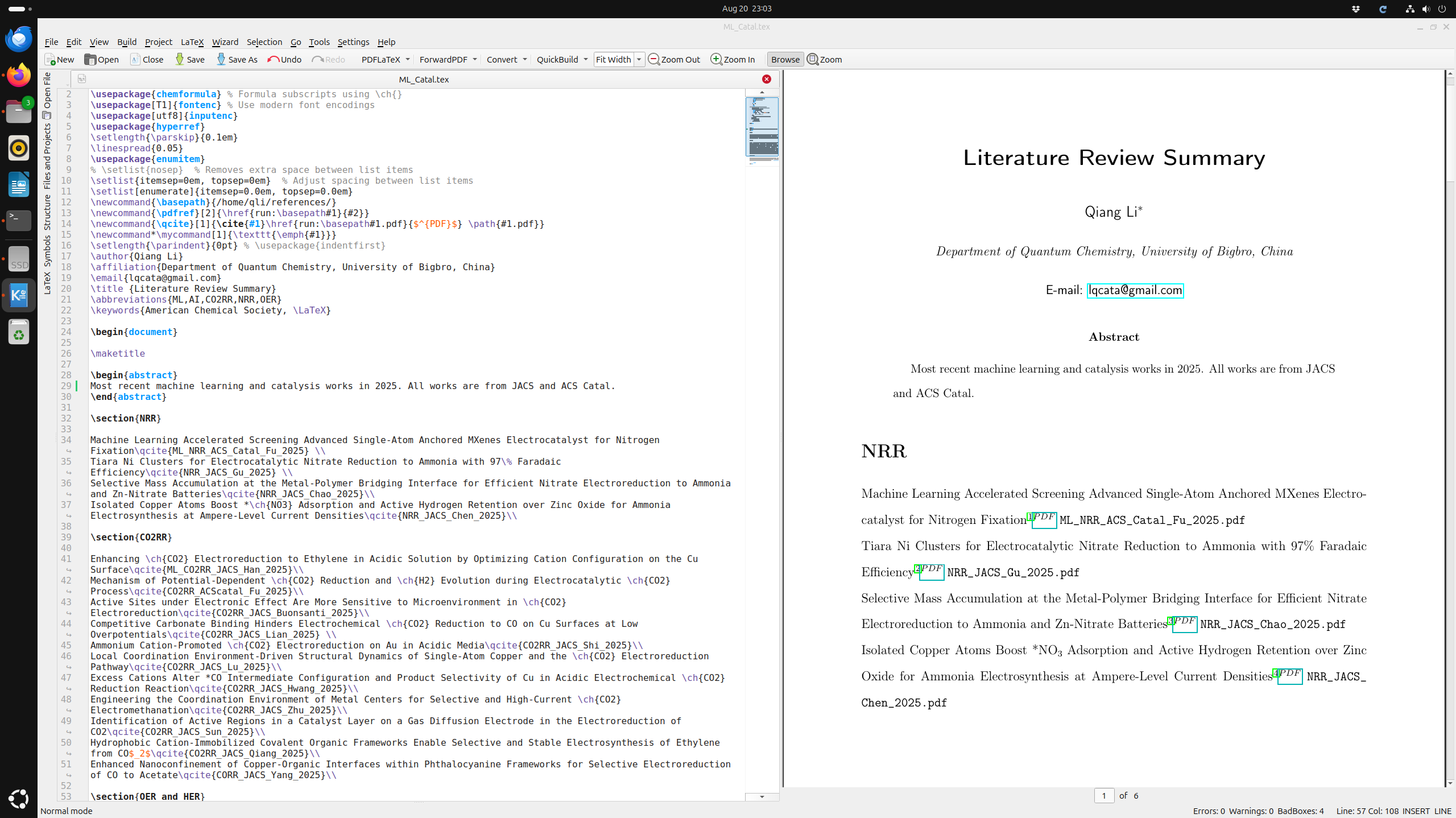The width and height of the screenshot is (1456, 818).
Task: Close the ML_Catal.tex editor tab
Action: pyautogui.click(x=766, y=79)
